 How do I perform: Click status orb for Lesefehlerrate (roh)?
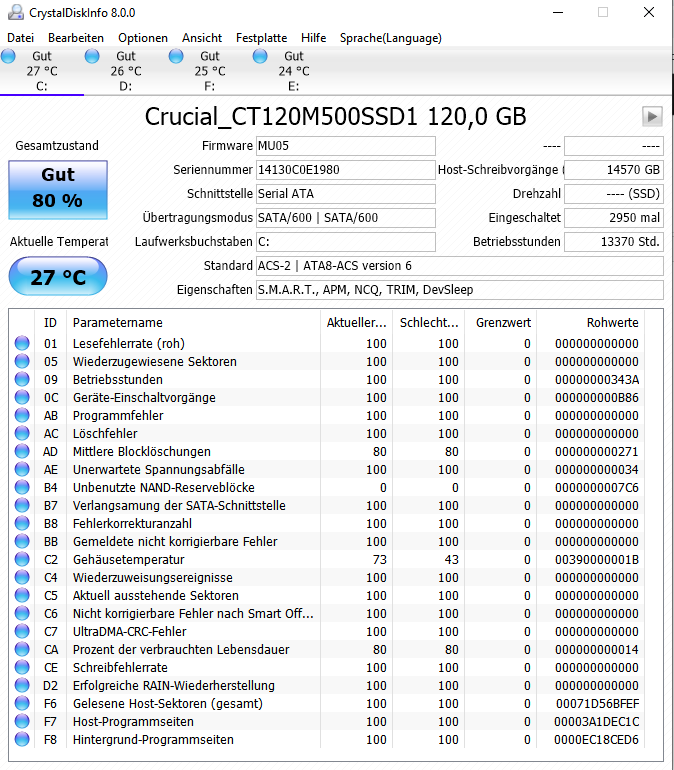point(22,343)
